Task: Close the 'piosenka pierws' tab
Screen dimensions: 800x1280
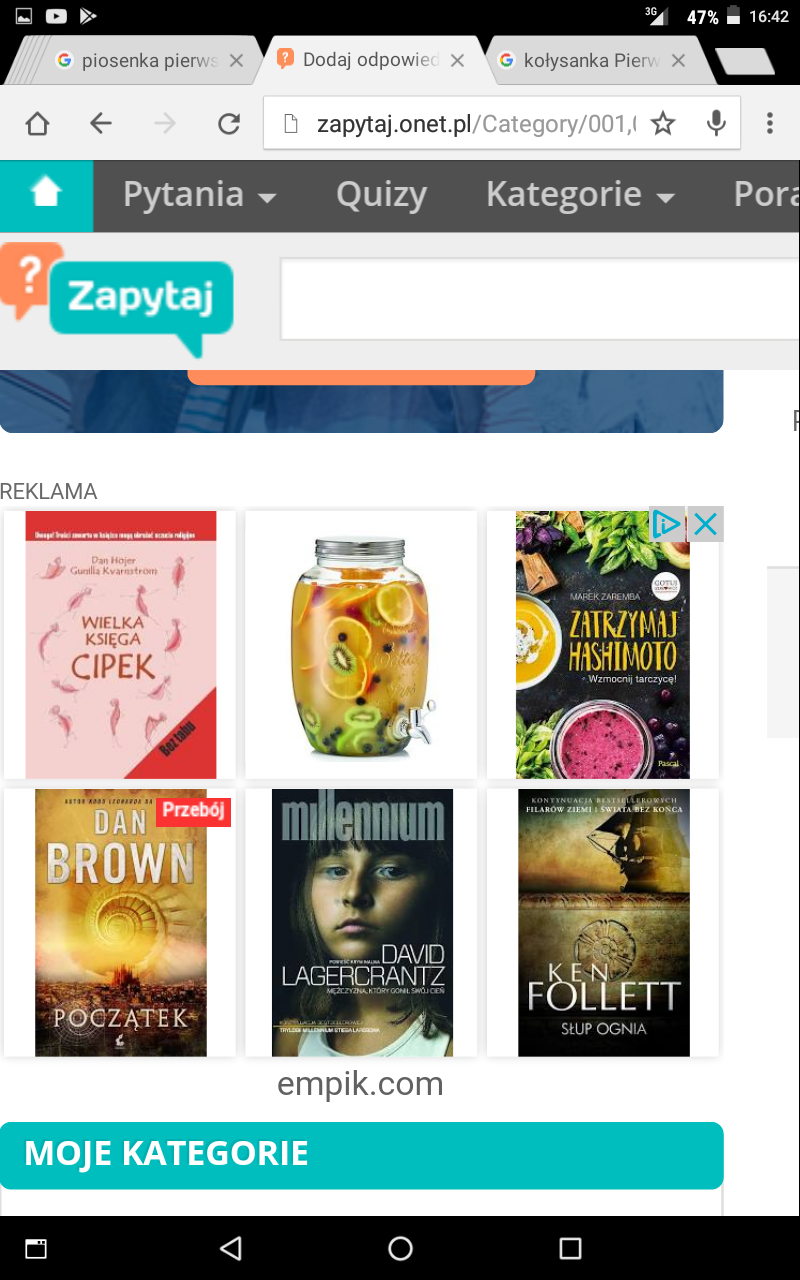Action: tap(236, 61)
